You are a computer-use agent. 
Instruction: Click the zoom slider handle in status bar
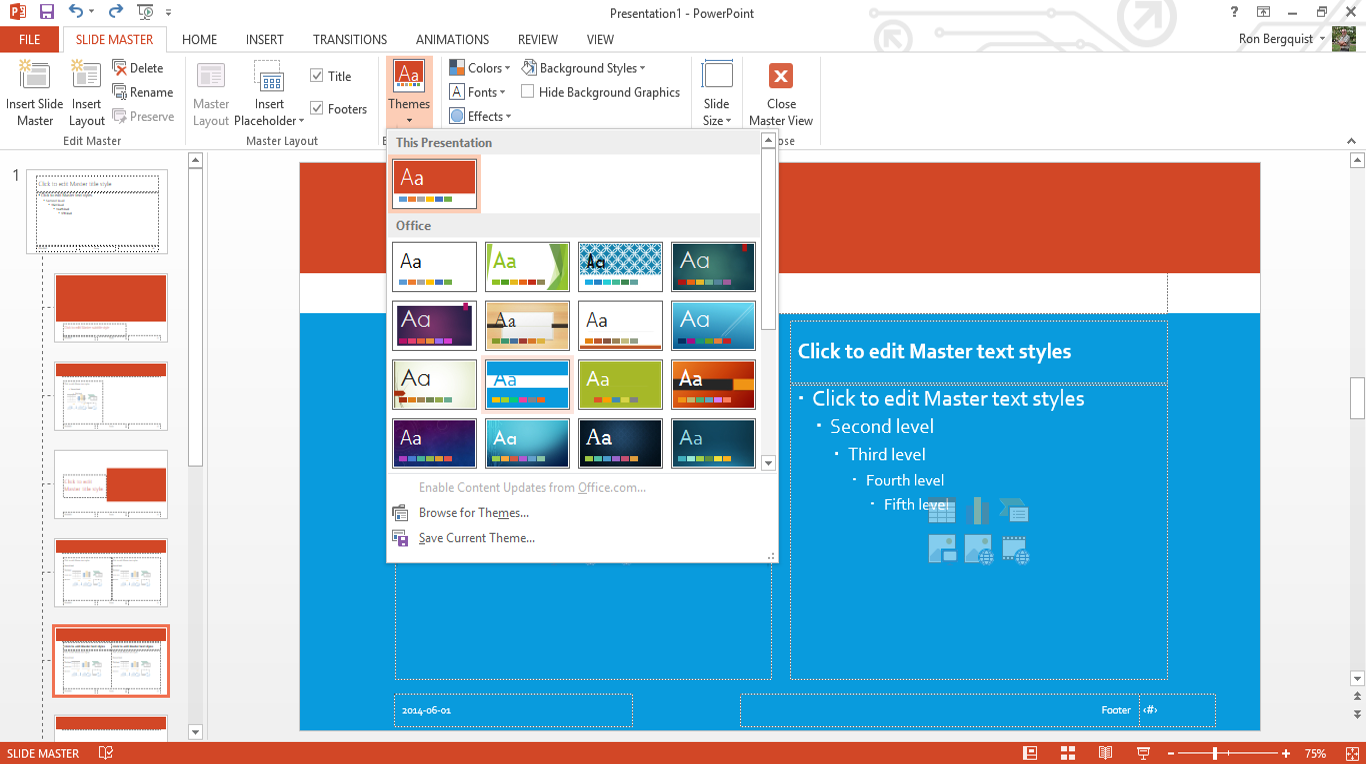coord(1215,753)
